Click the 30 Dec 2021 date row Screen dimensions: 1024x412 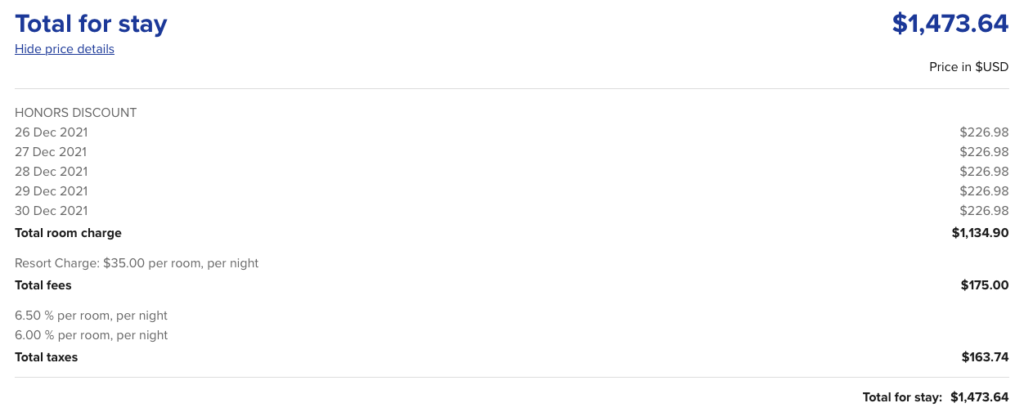click(511, 211)
